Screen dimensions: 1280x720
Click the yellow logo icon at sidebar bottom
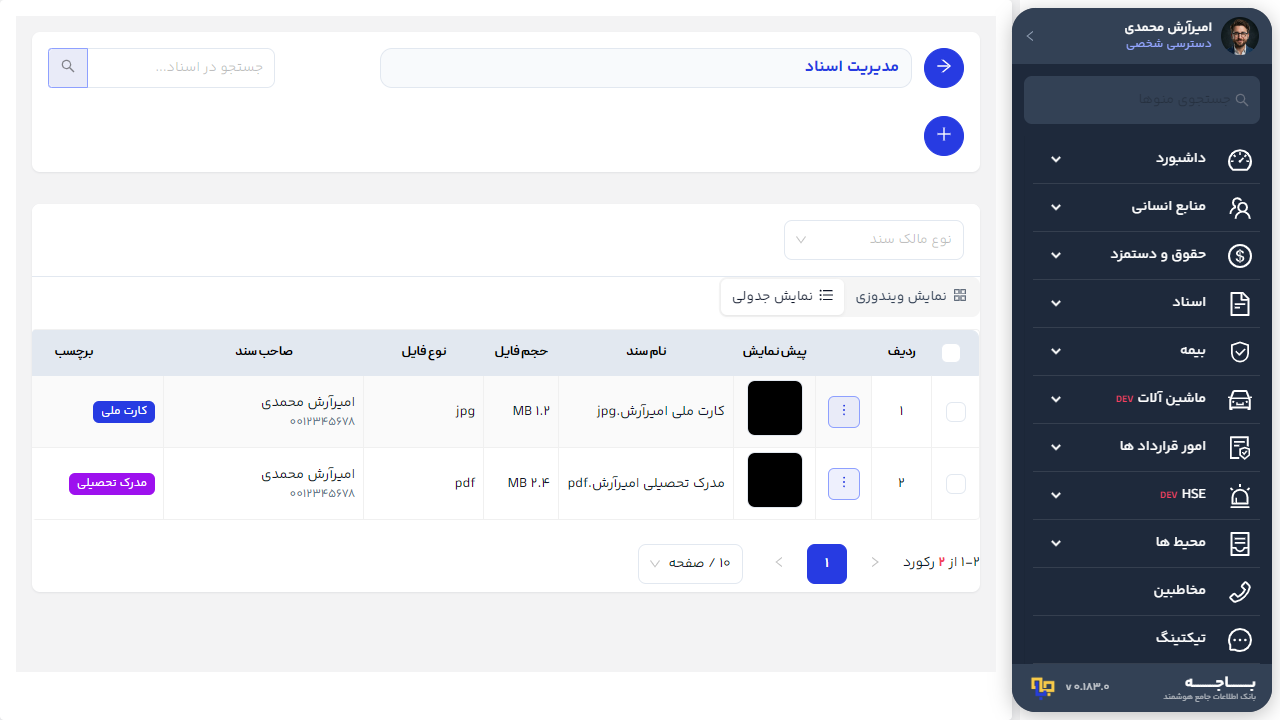point(1043,686)
